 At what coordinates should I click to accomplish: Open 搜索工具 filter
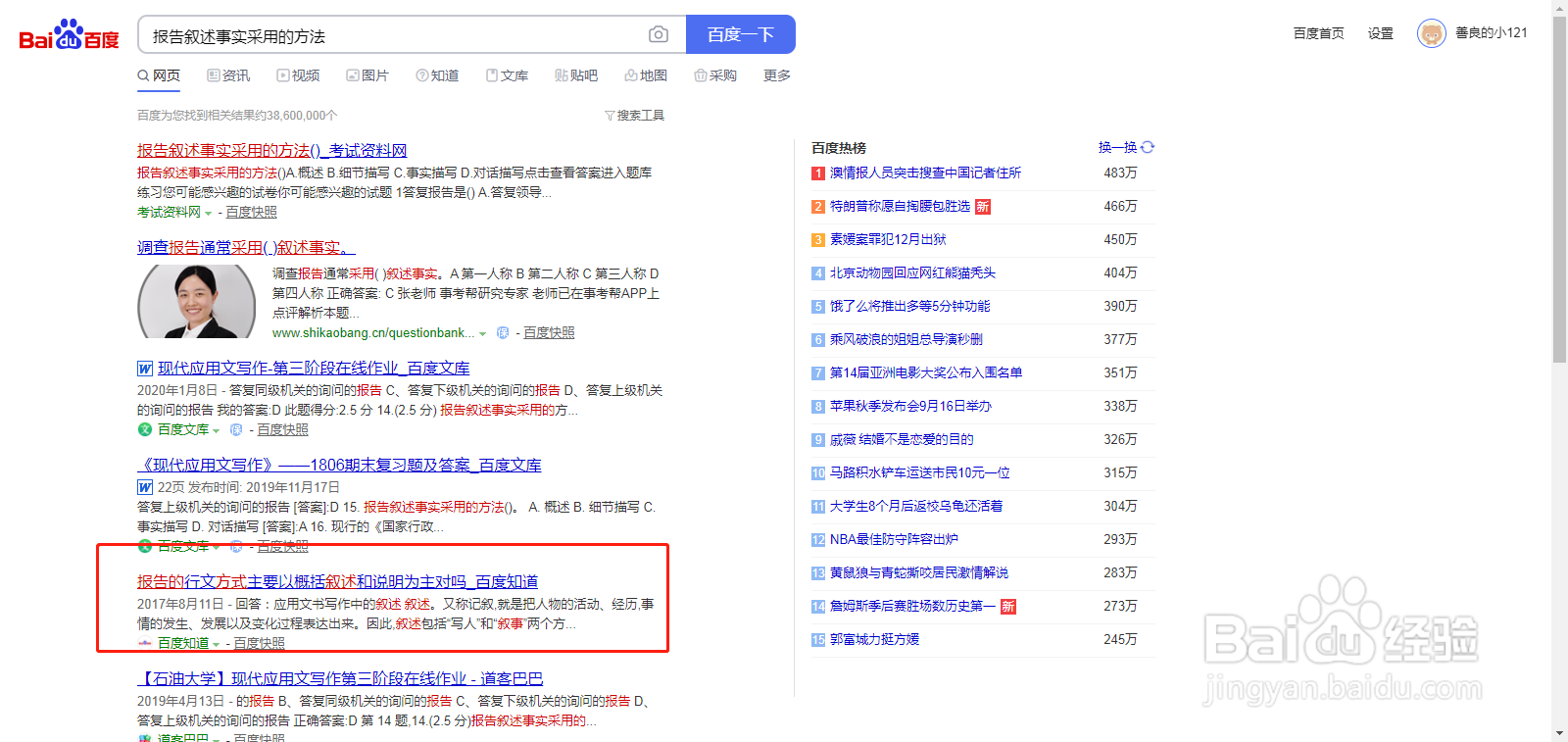coord(635,116)
